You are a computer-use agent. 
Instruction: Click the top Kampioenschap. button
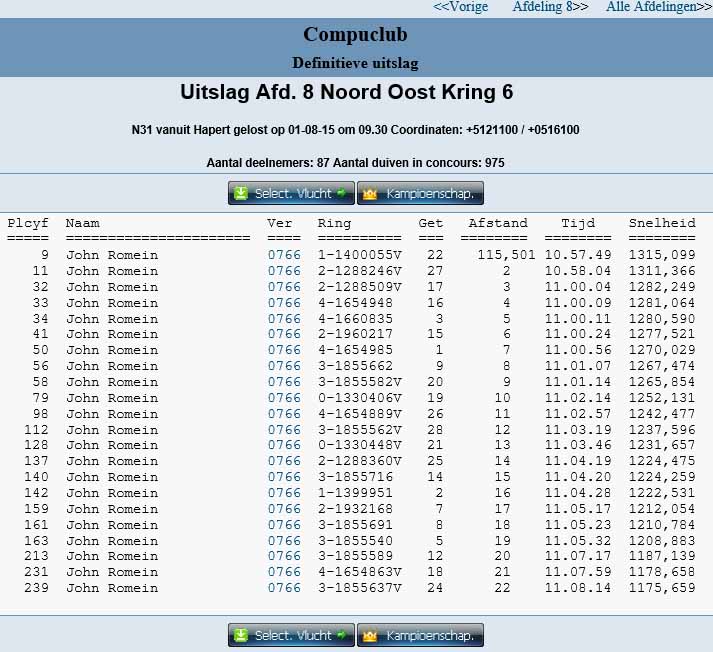pyautogui.click(x=420, y=193)
